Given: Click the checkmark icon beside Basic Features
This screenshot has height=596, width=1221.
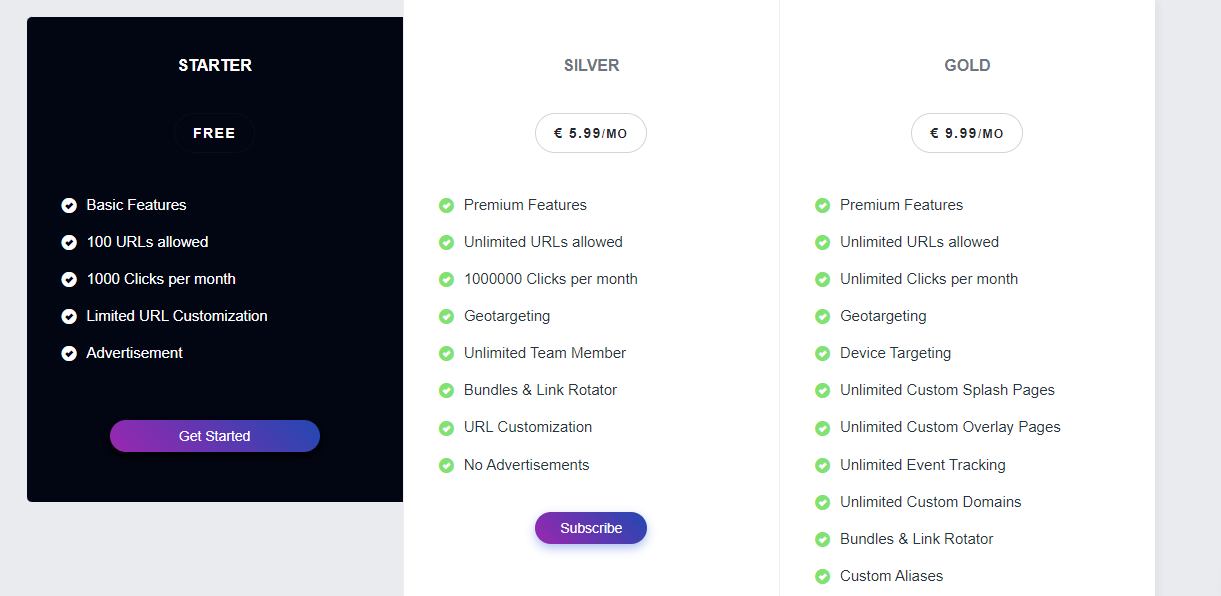Looking at the screenshot, I should click(x=69, y=205).
